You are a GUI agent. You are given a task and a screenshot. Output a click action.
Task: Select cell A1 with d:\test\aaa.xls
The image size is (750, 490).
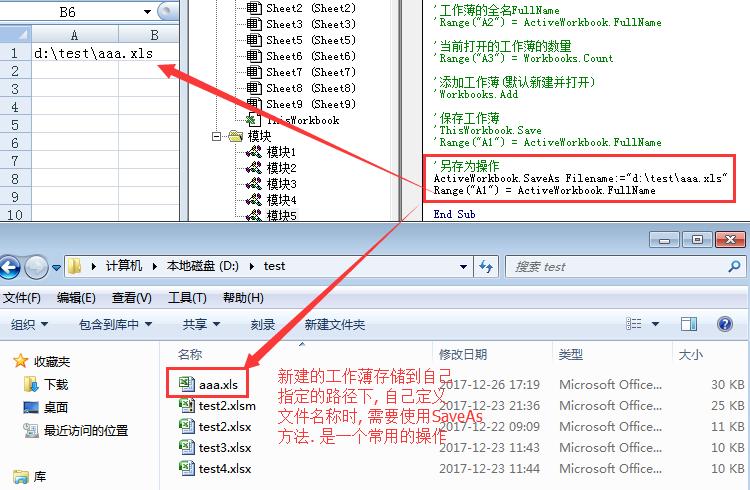point(75,53)
